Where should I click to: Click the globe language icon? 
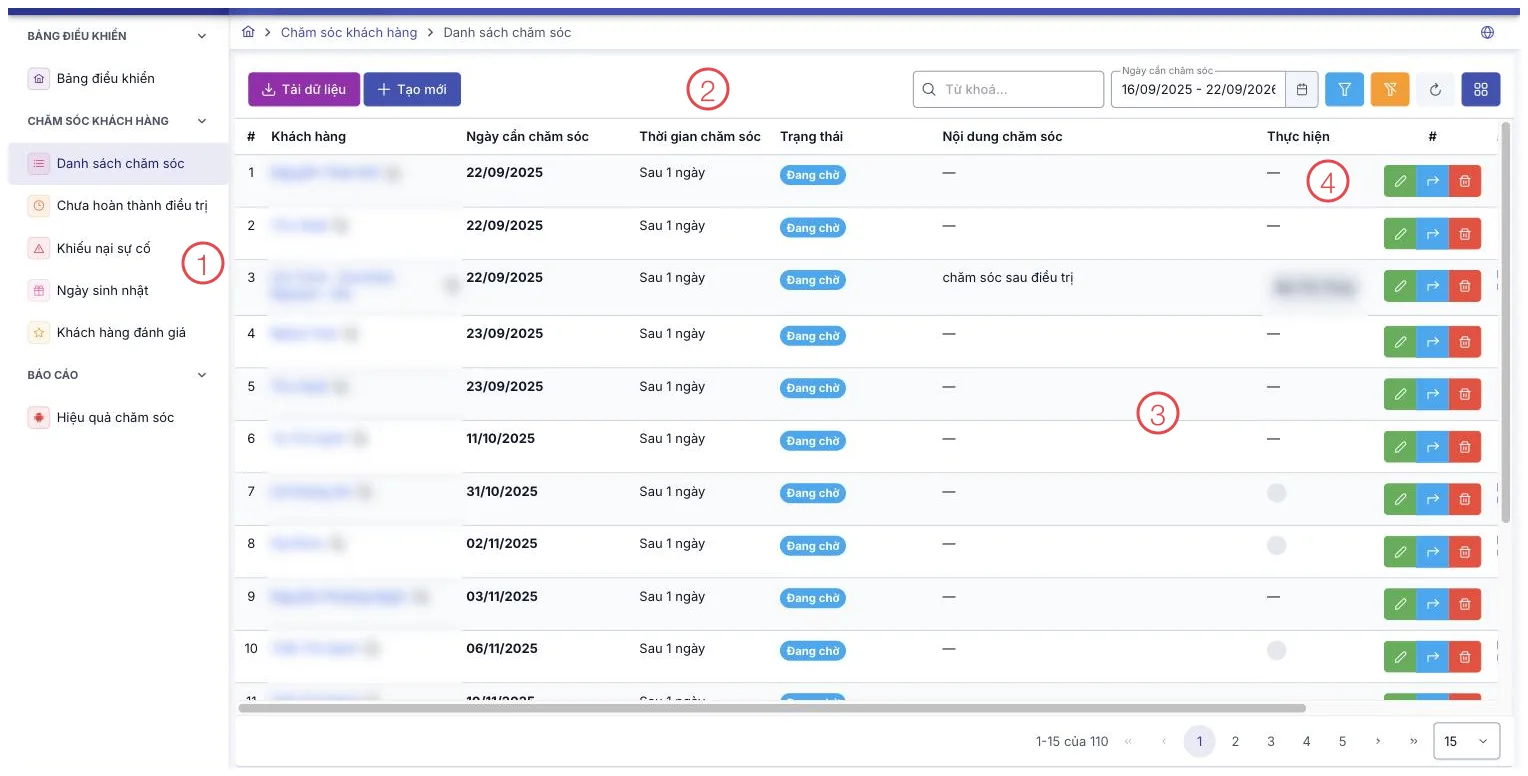coord(1488,32)
